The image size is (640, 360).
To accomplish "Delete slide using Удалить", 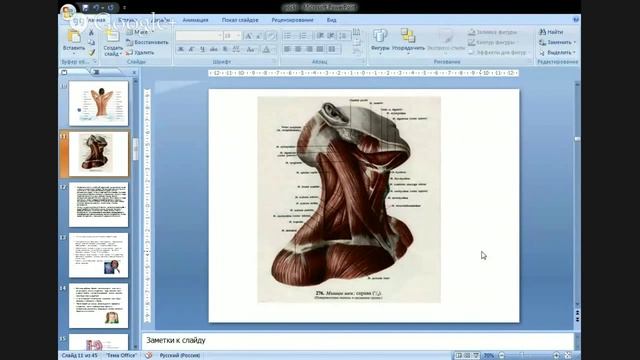I will pyautogui.click(x=140, y=53).
